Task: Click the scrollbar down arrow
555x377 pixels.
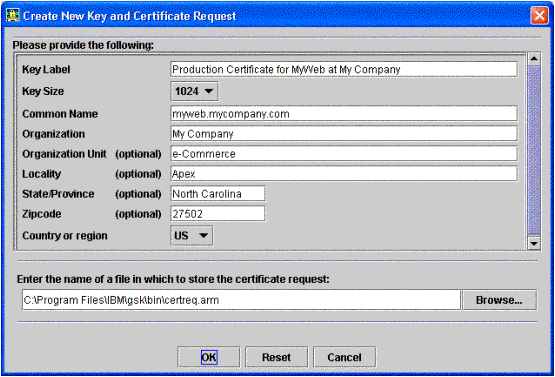Action: click(534, 243)
